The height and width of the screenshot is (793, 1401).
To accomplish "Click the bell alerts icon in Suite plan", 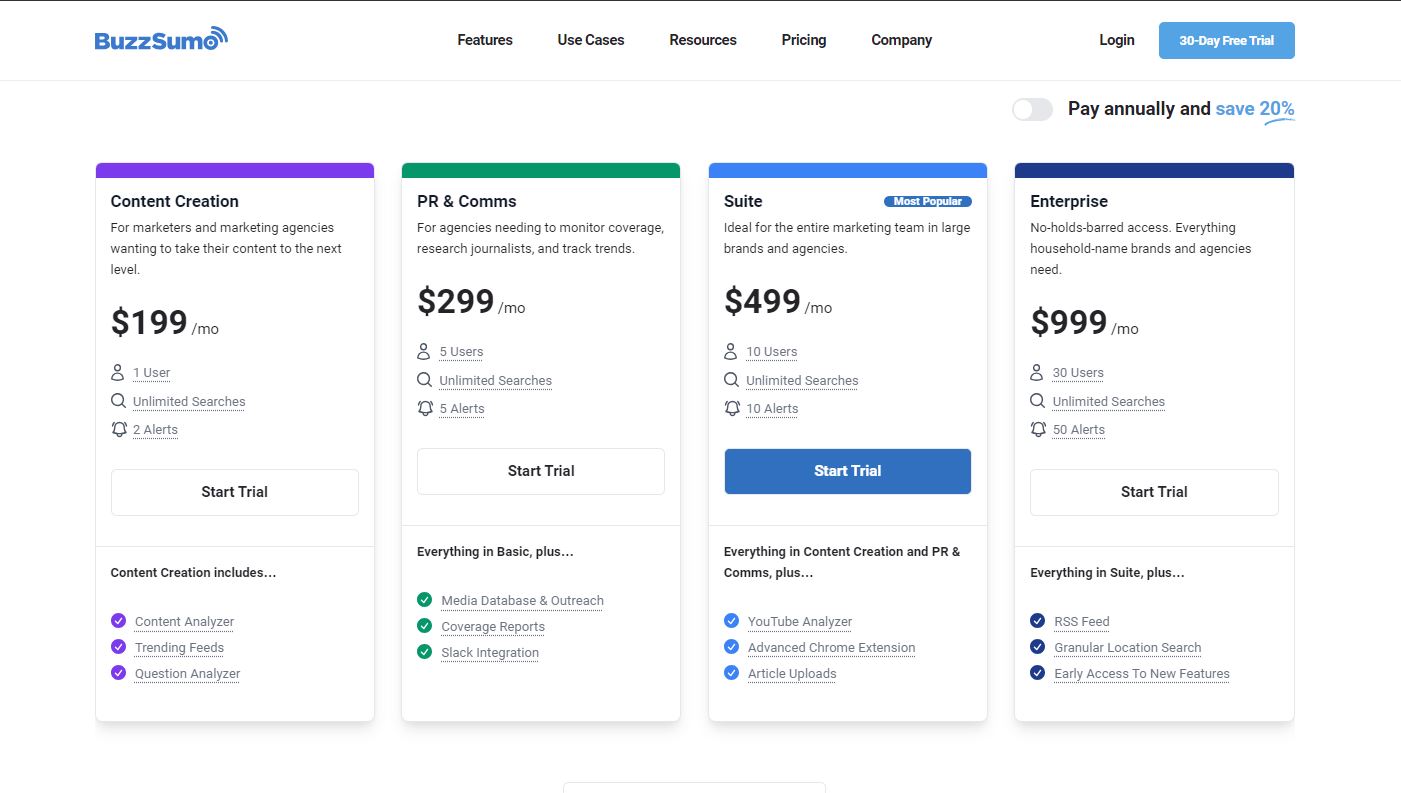I will pos(732,408).
